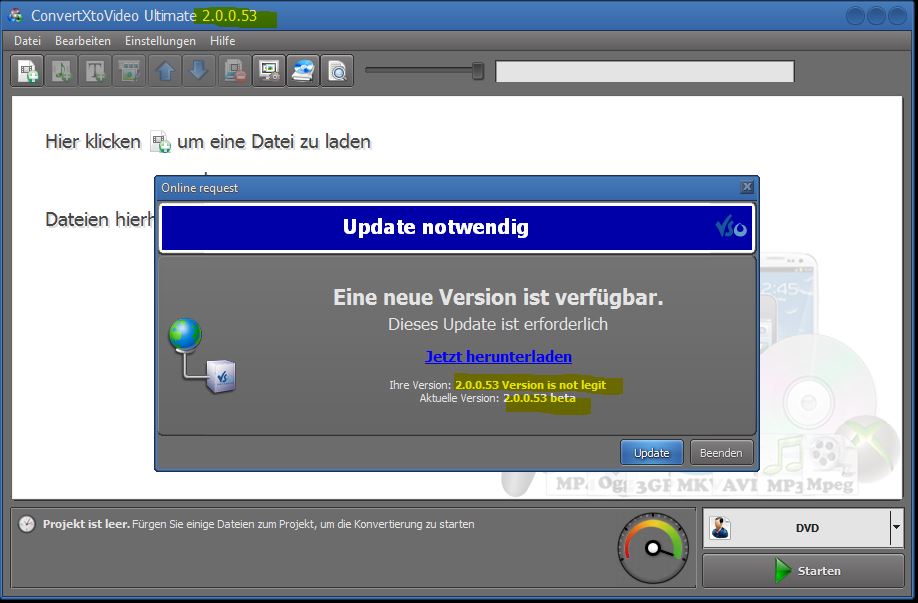Click the add subtitle text toolbar icon

(x=95, y=71)
